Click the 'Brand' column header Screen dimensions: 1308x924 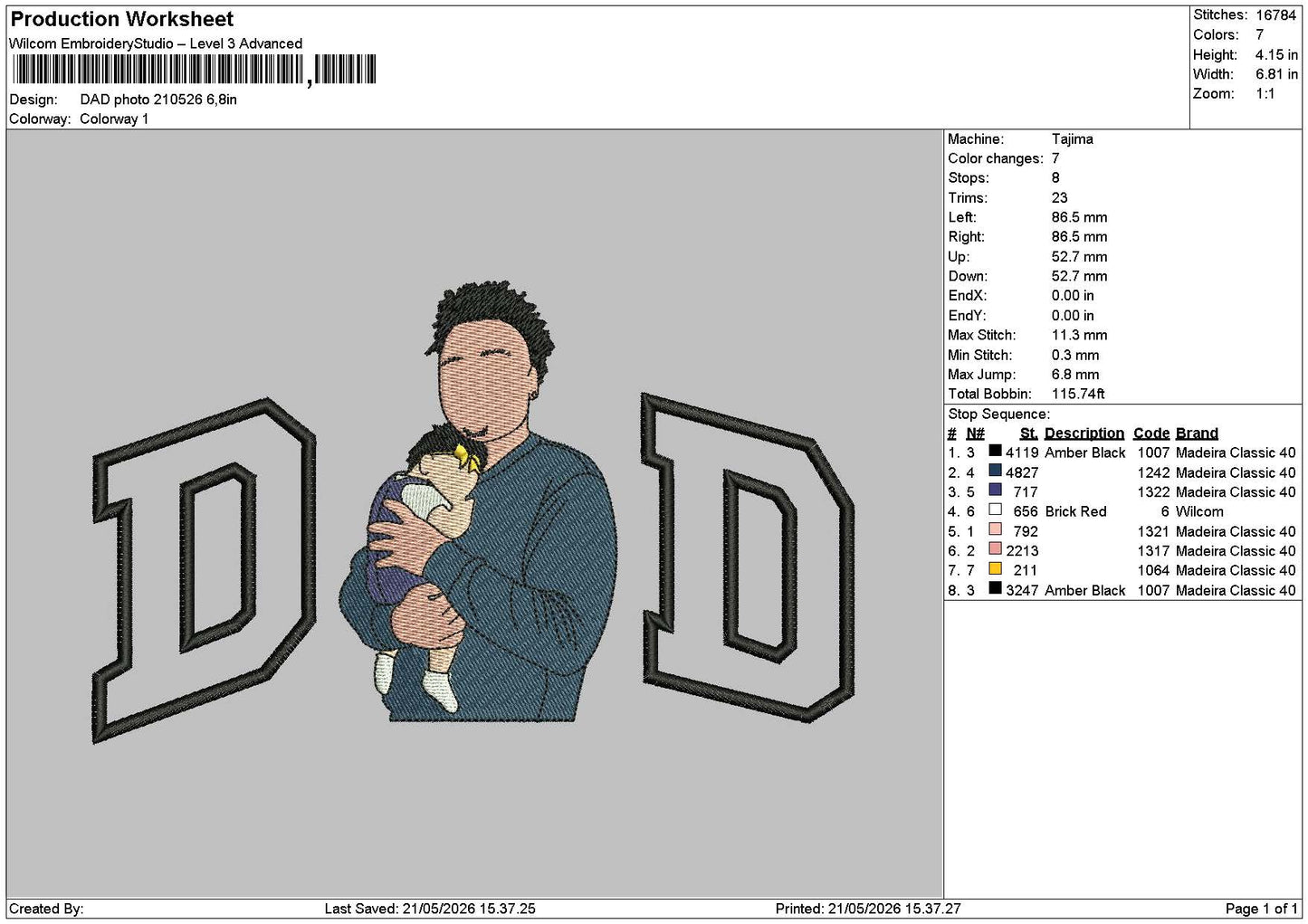click(1197, 433)
